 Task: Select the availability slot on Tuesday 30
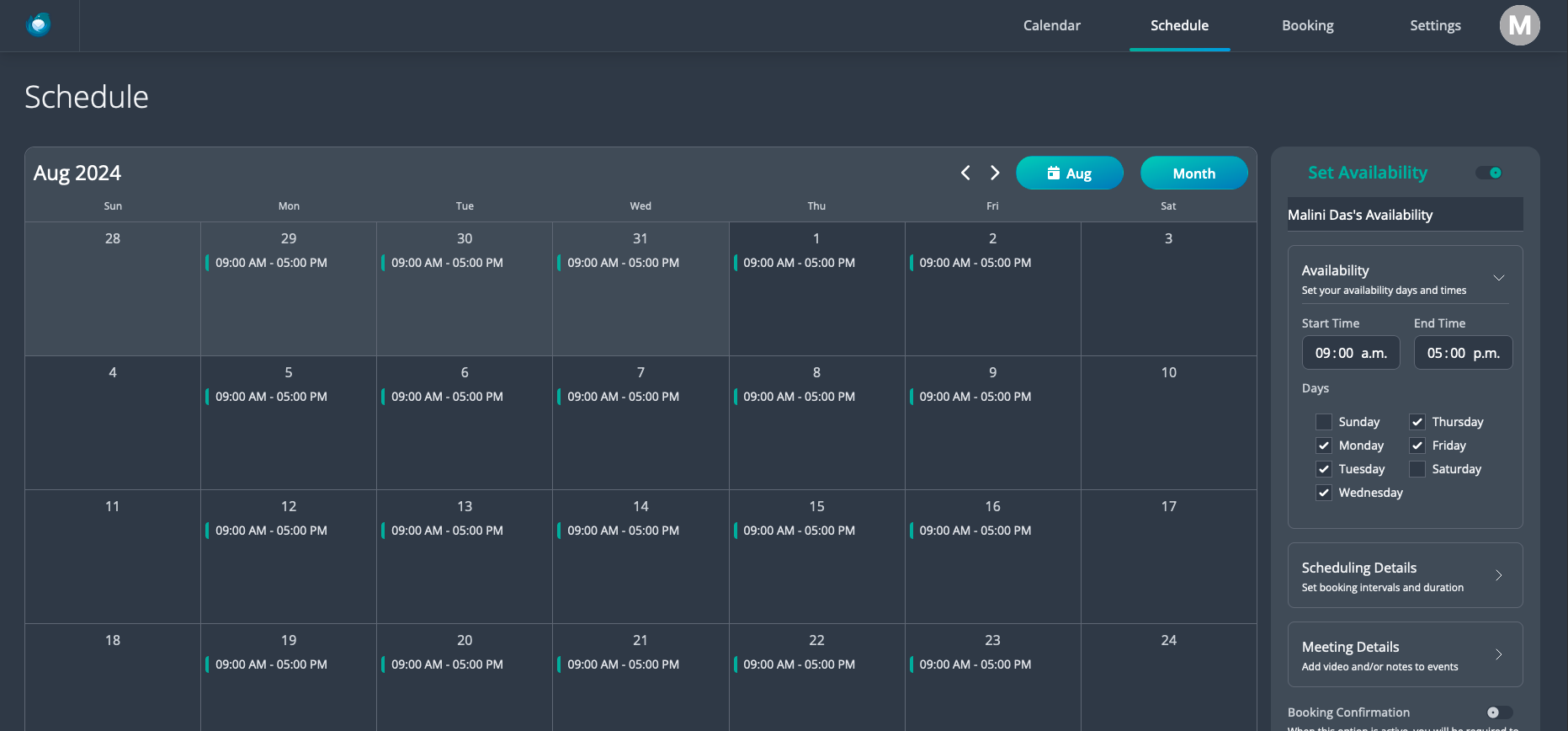coord(464,263)
